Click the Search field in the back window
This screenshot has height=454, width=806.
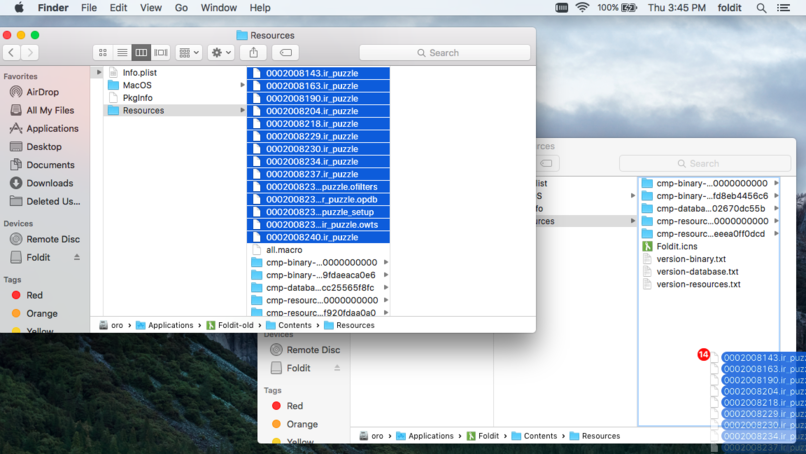click(x=704, y=164)
